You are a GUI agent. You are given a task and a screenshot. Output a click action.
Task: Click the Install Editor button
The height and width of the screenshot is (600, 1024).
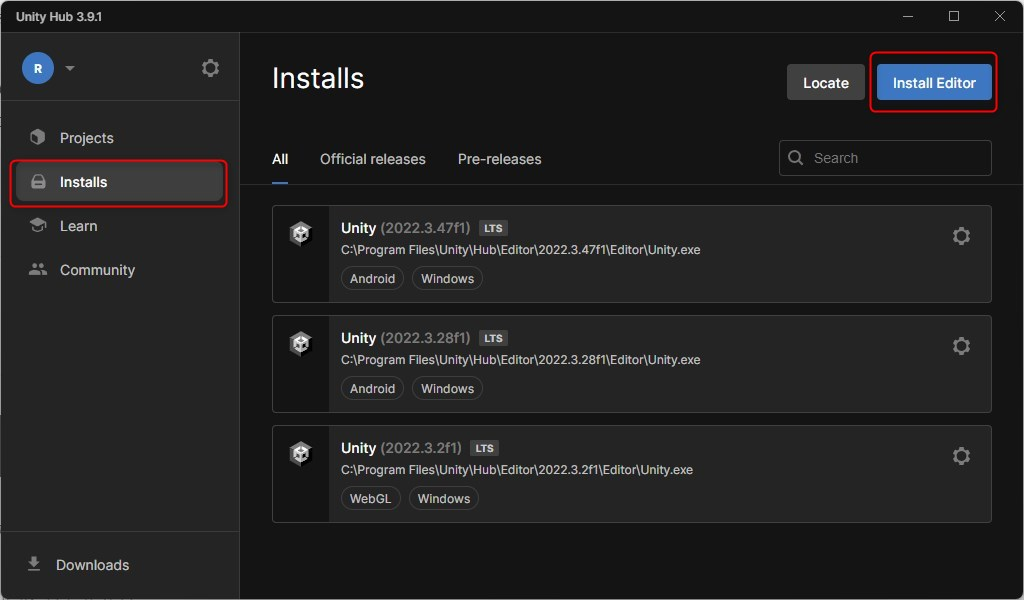point(933,83)
